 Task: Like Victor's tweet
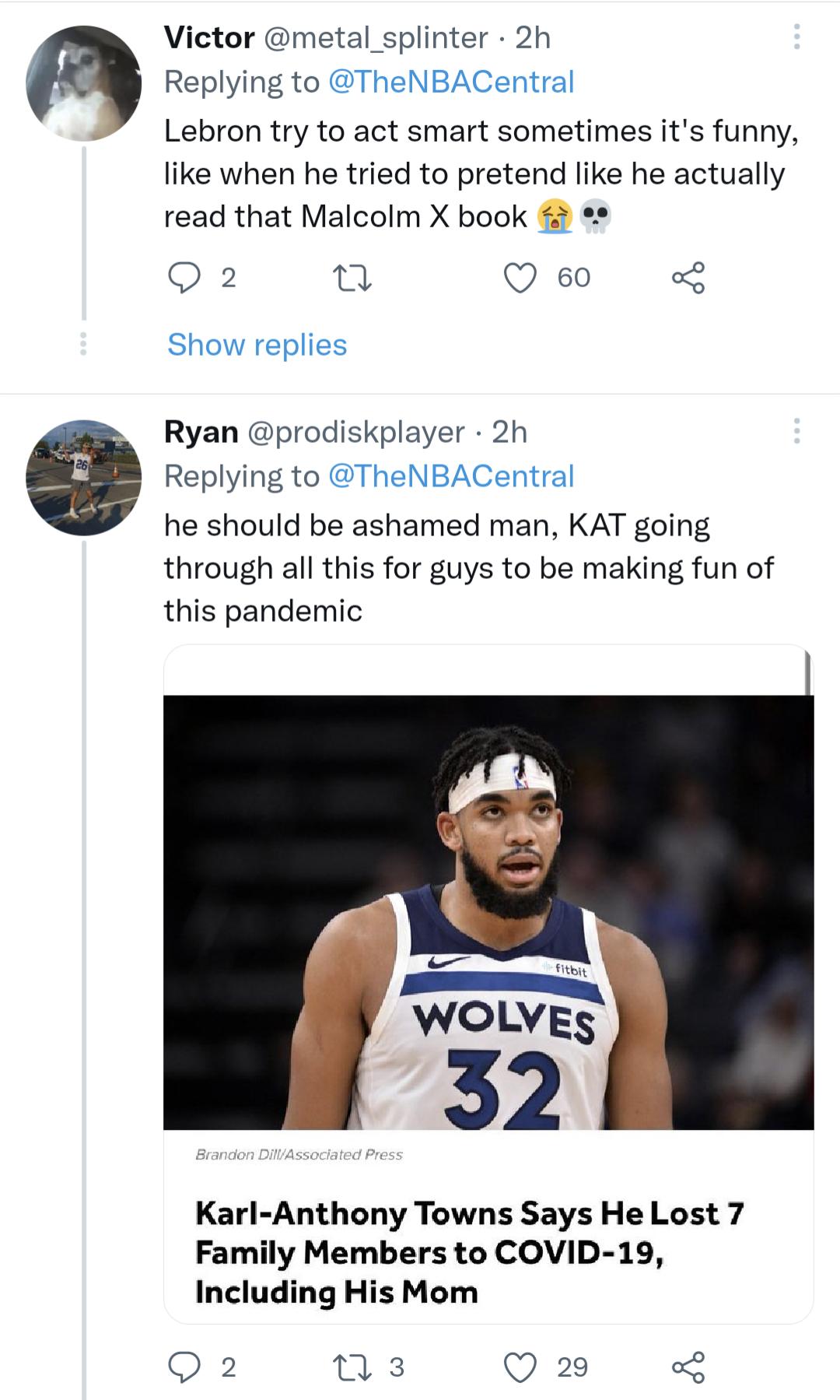coord(520,278)
